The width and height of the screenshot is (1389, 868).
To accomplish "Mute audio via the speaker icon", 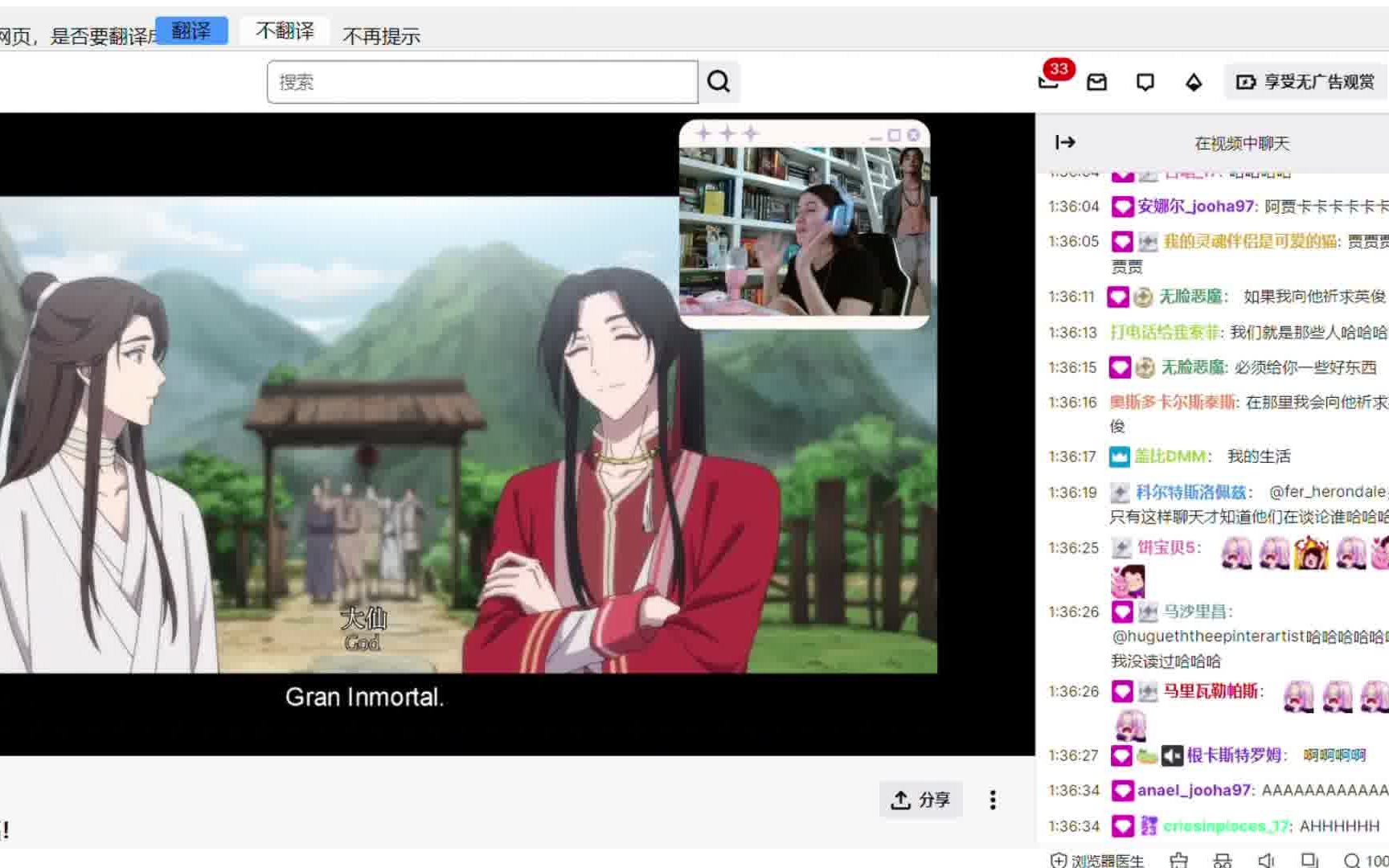I will 1264,858.
